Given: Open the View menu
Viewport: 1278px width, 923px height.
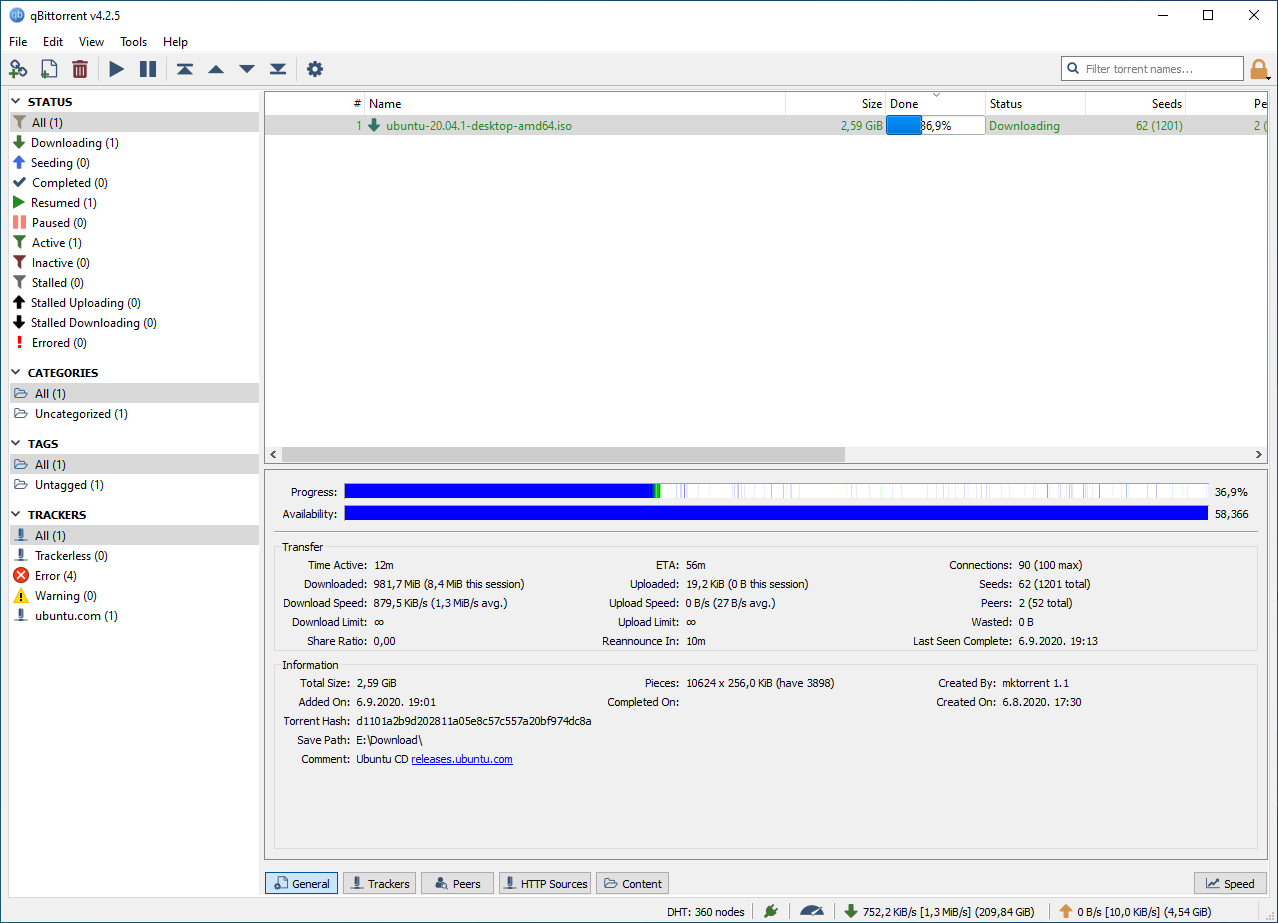Looking at the screenshot, I should tap(91, 42).
